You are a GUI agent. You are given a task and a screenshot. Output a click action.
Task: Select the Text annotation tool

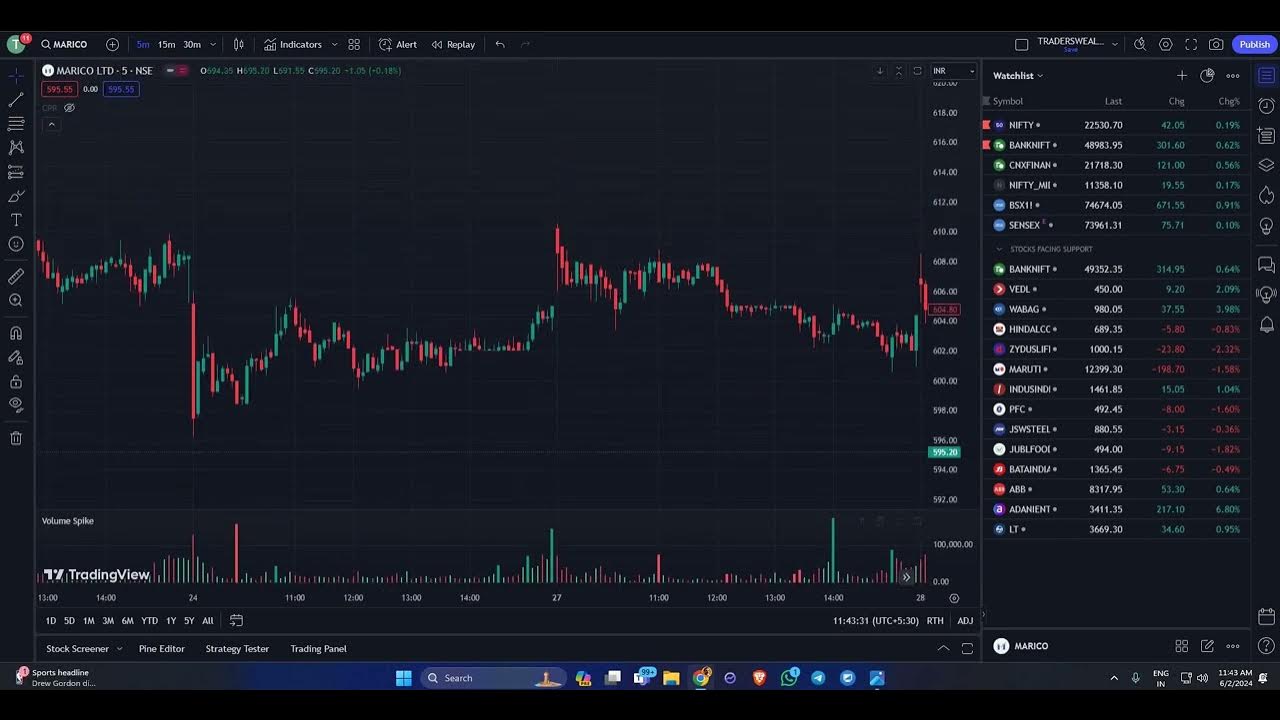(16, 220)
